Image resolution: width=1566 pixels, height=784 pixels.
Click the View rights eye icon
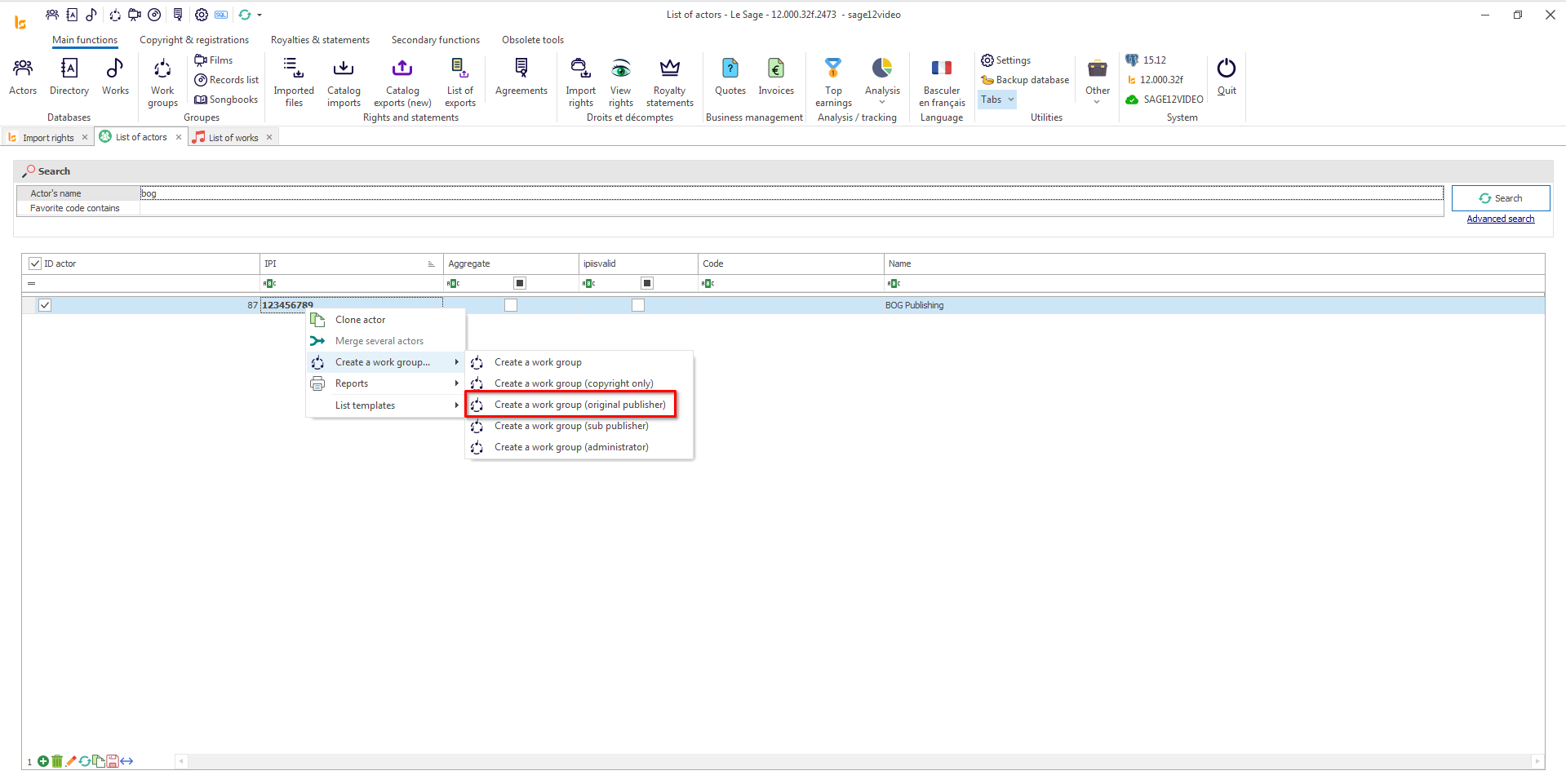pyautogui.click(x=620, y=69)
